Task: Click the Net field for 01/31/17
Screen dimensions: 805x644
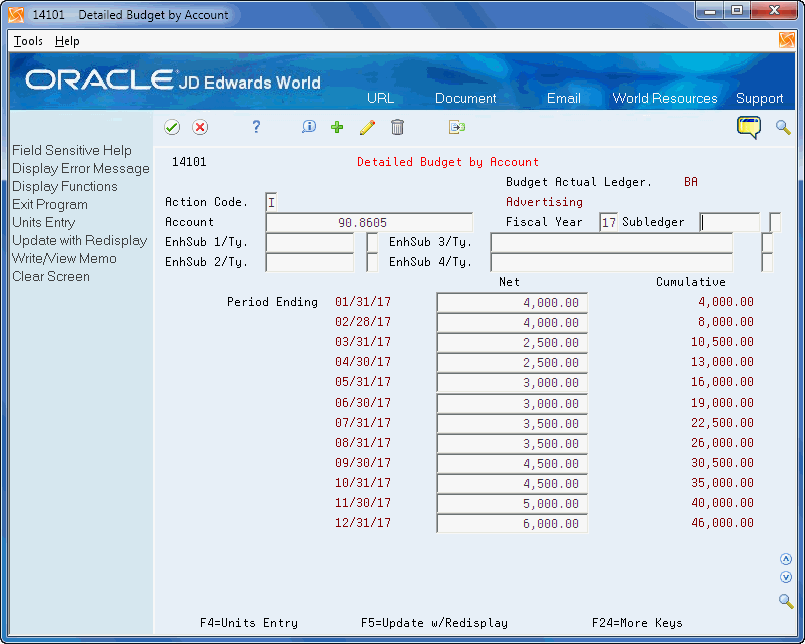Action: point(512,302)
